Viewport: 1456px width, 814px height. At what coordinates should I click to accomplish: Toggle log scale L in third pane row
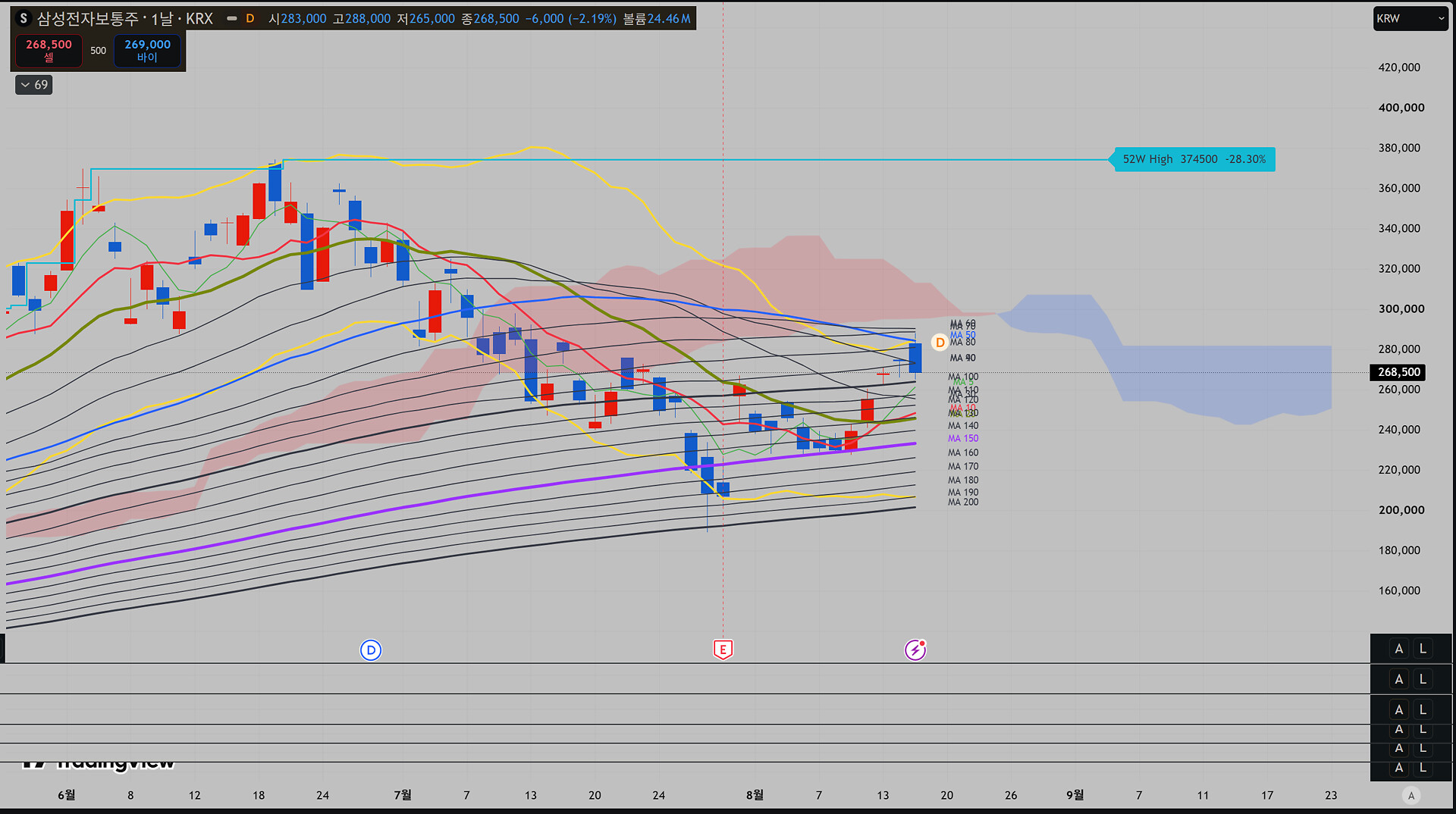[x=1423, y=709]
